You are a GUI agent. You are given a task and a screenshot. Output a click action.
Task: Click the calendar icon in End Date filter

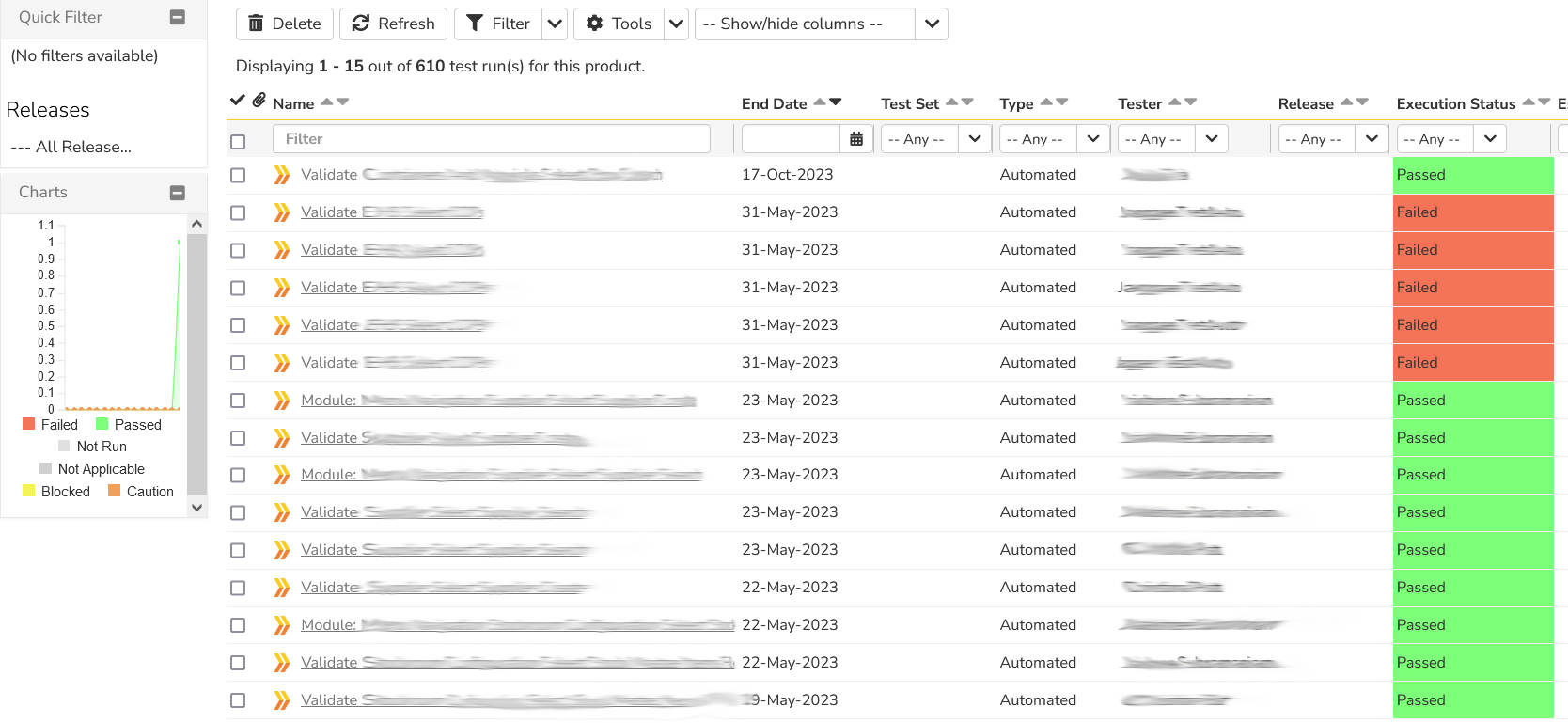click(855, 139)
